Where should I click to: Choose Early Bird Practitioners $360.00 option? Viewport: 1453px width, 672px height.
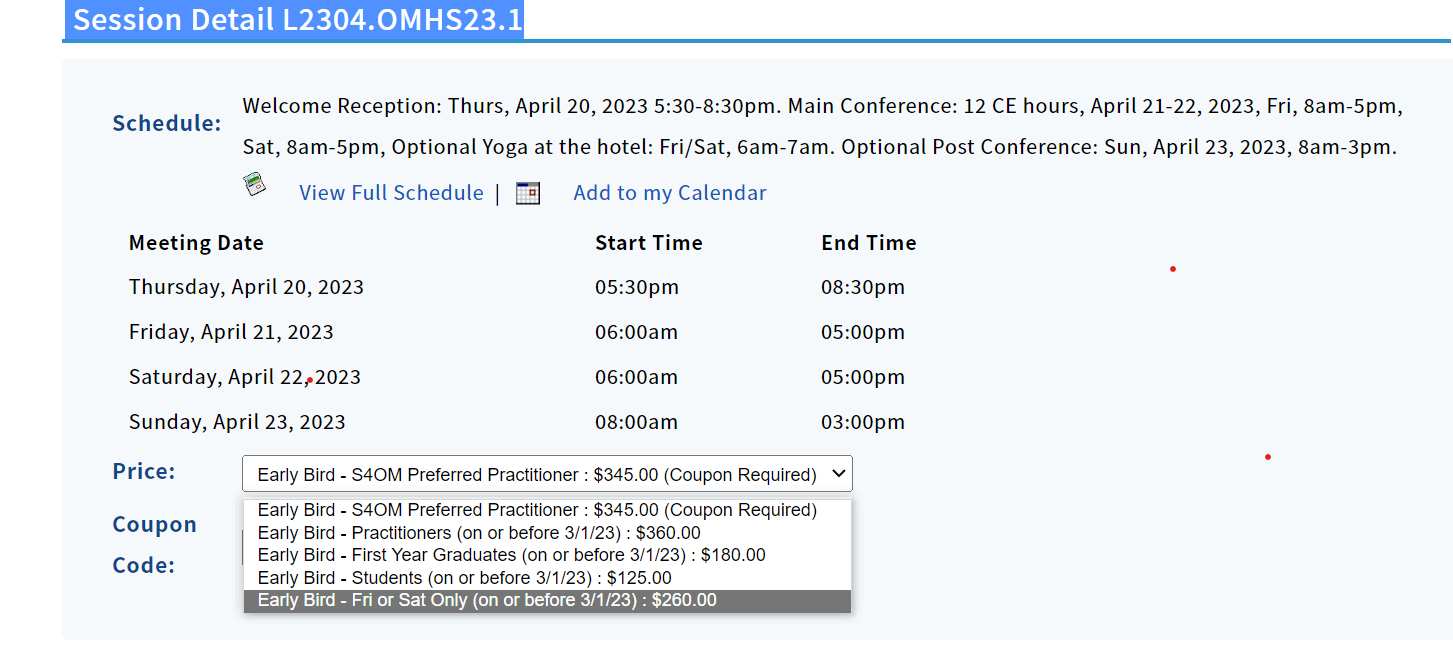coord(479,533)
